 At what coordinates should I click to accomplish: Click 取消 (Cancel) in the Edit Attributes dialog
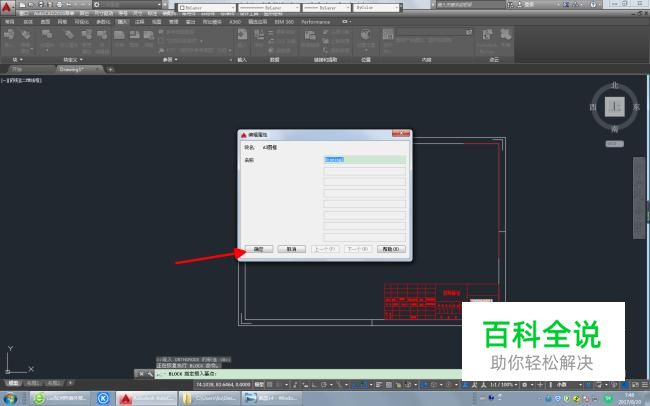(x=291, y=249)
